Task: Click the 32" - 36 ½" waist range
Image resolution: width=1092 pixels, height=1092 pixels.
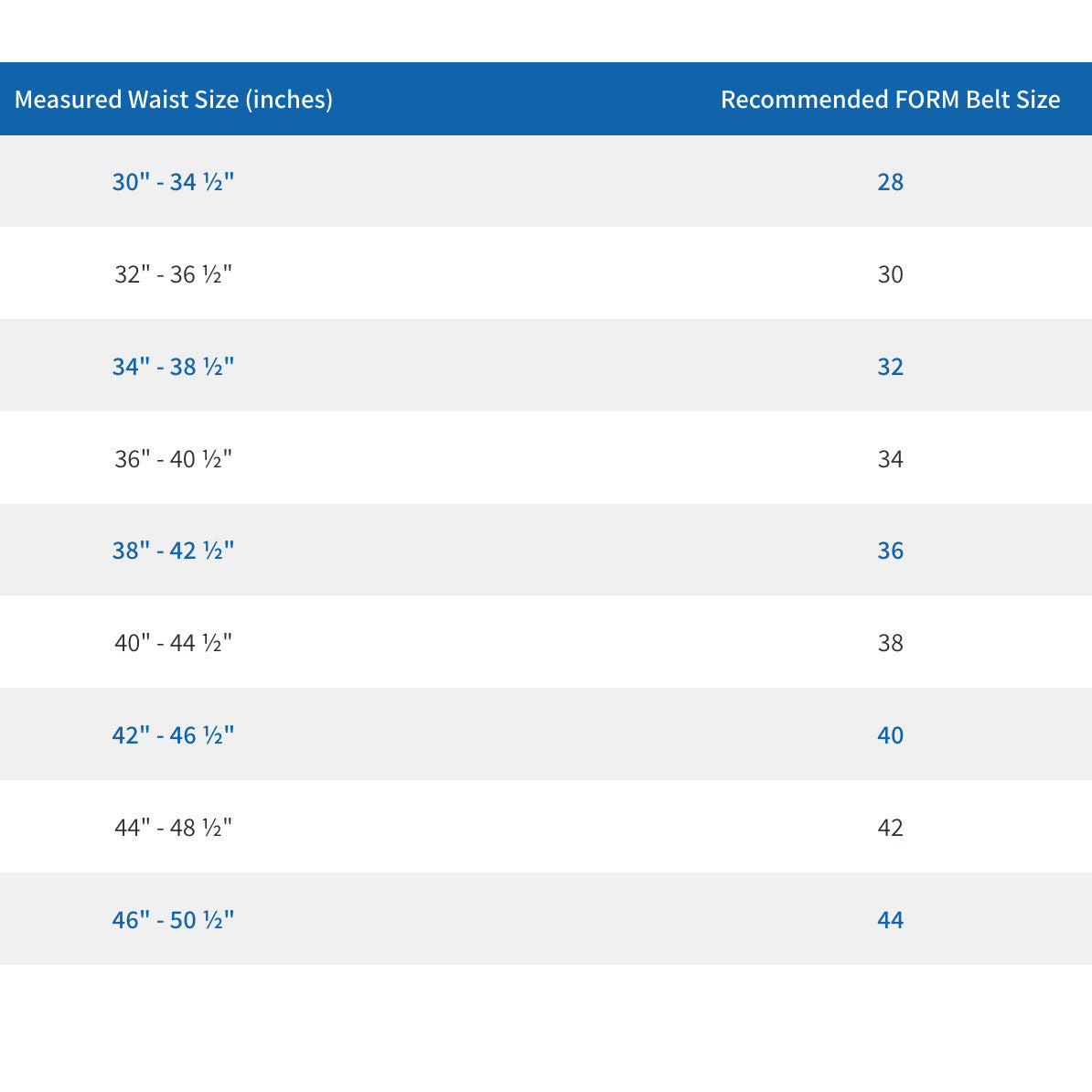Action: [174, 274]
